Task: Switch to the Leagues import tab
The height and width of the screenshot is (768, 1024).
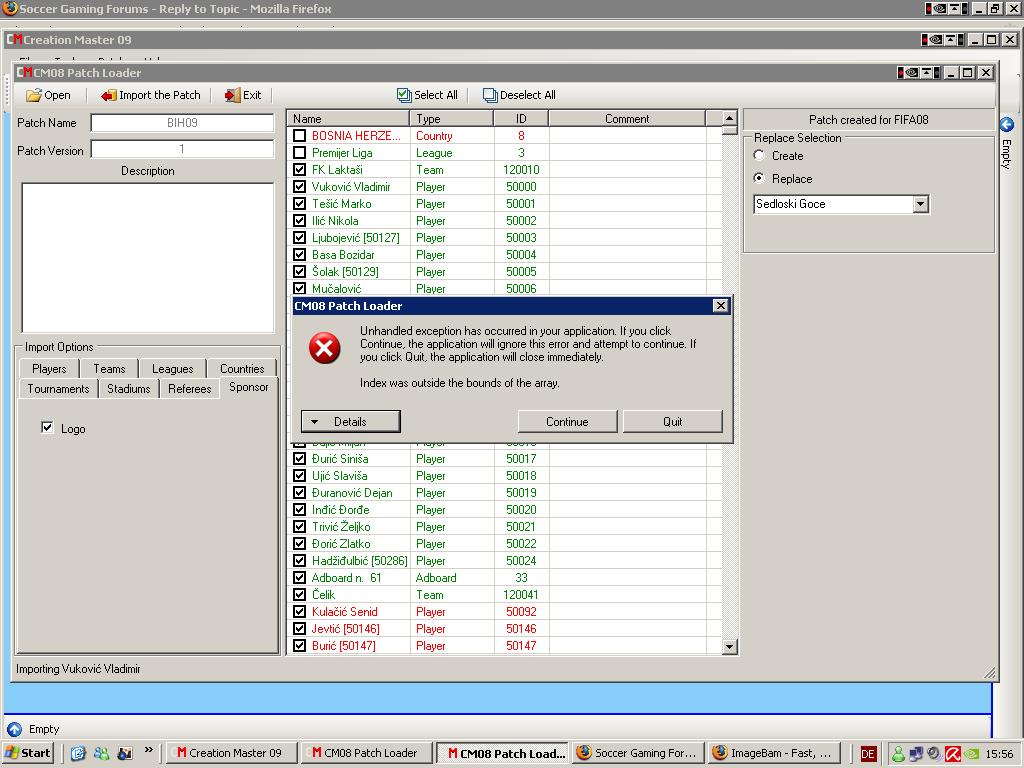Action: pyautogui.click(x=172, y=369)
